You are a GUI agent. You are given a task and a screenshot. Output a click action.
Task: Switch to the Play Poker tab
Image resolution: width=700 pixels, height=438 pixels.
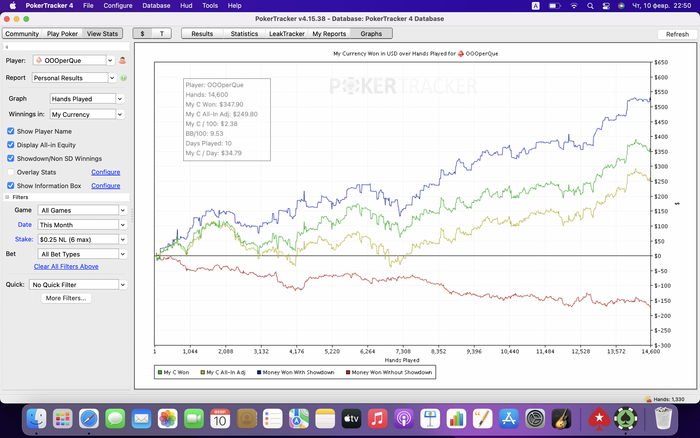click(62, 33)
